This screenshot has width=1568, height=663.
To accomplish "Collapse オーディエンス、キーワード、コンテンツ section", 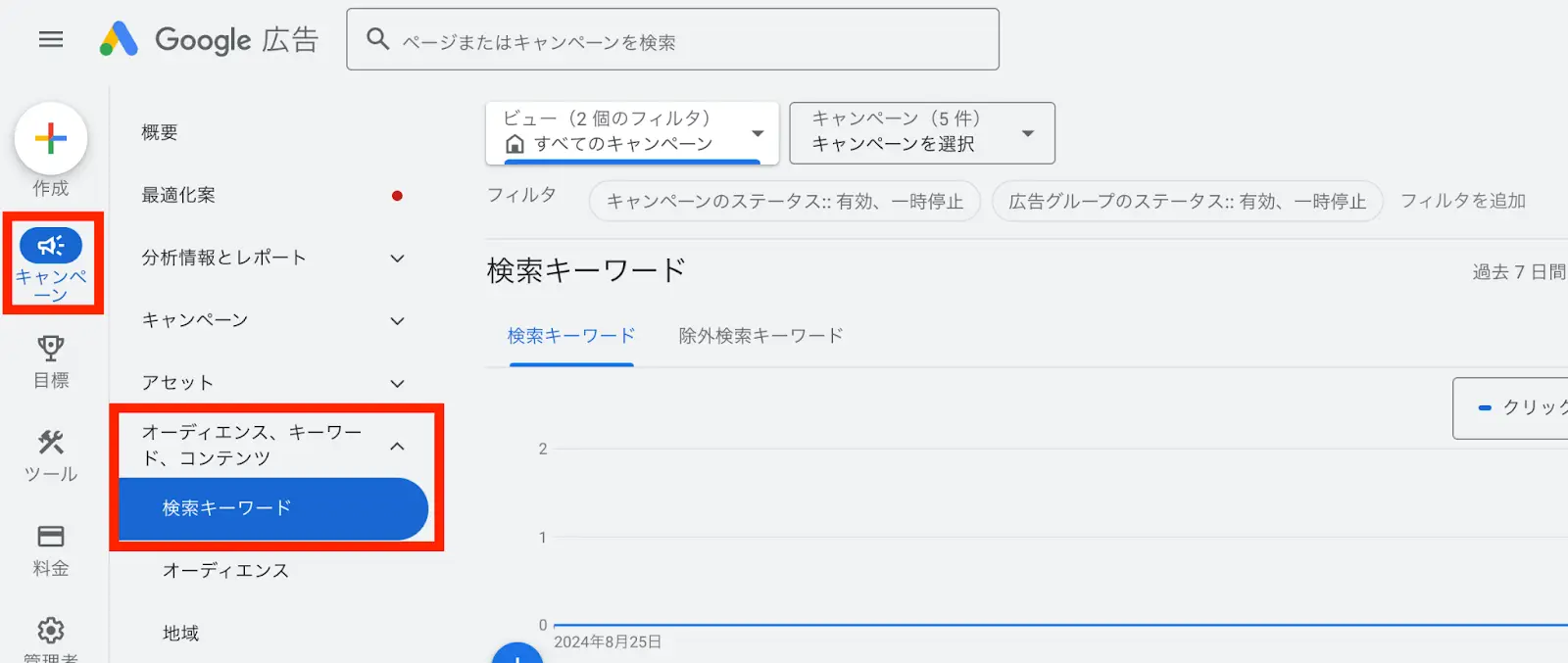I will [x=397, y=447].
